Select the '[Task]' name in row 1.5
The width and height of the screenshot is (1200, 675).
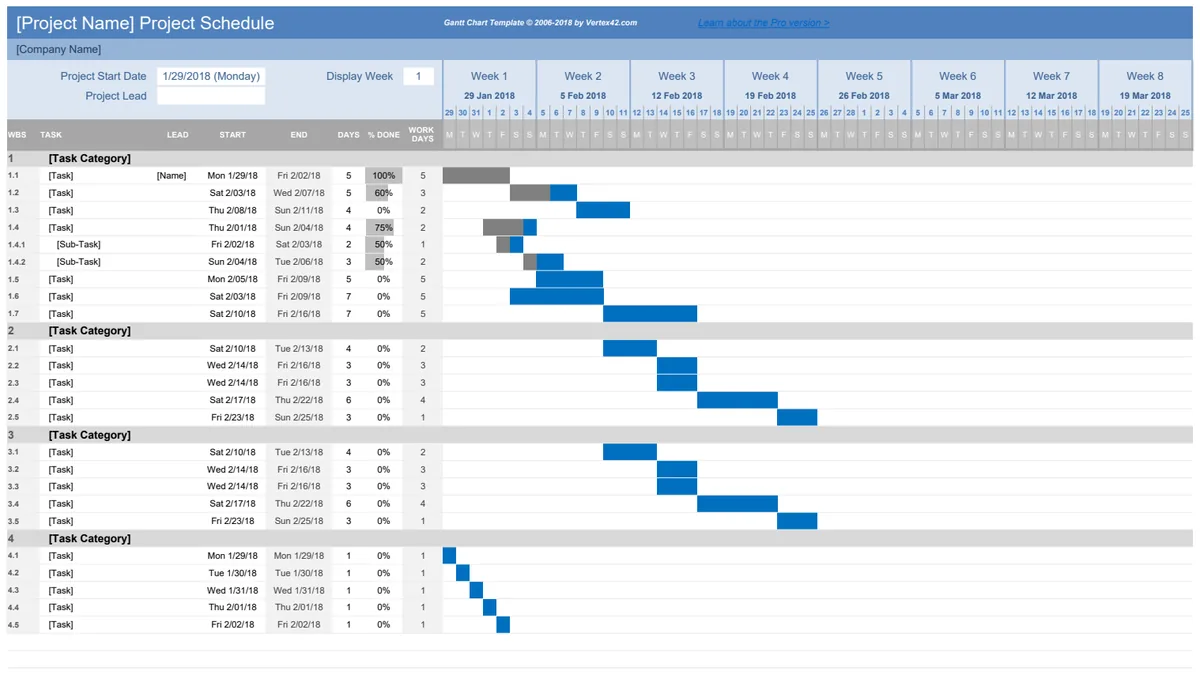pyautogui.click(x=61, y=279)
